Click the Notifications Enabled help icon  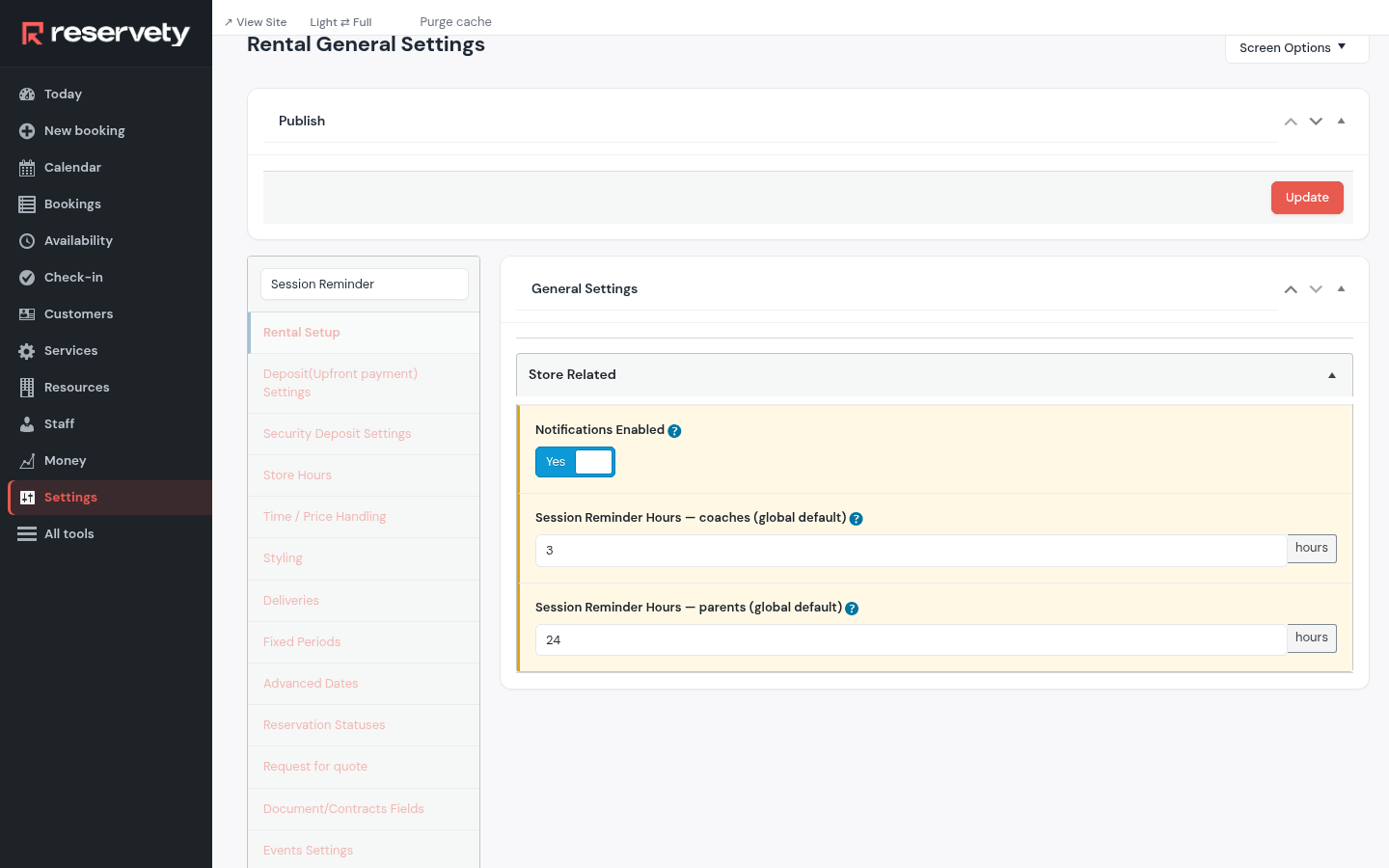(674, 431)
